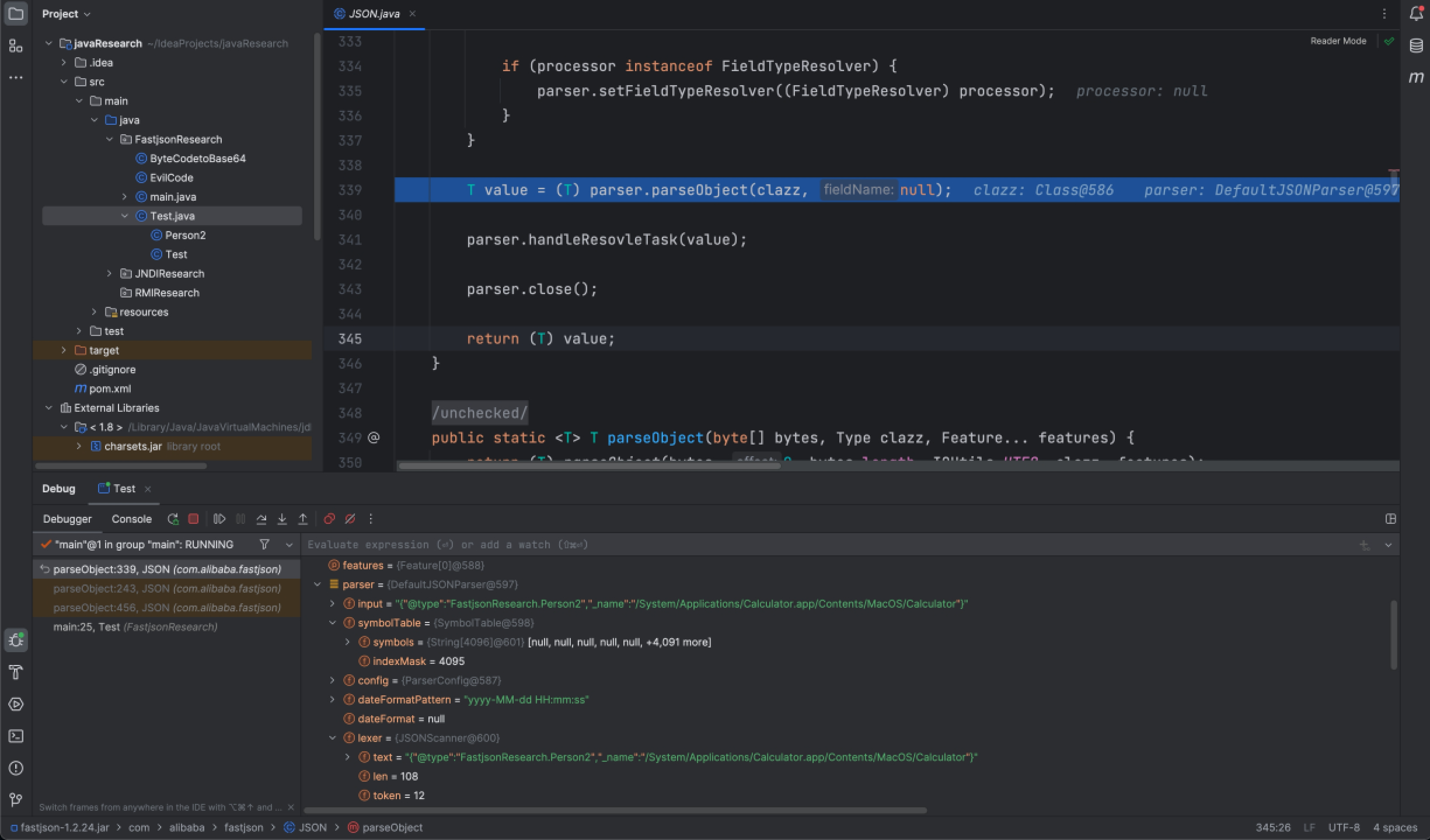Open debug toolbar more actions menu
This screenshot has width=1430, height=840.
click(371, 519)
